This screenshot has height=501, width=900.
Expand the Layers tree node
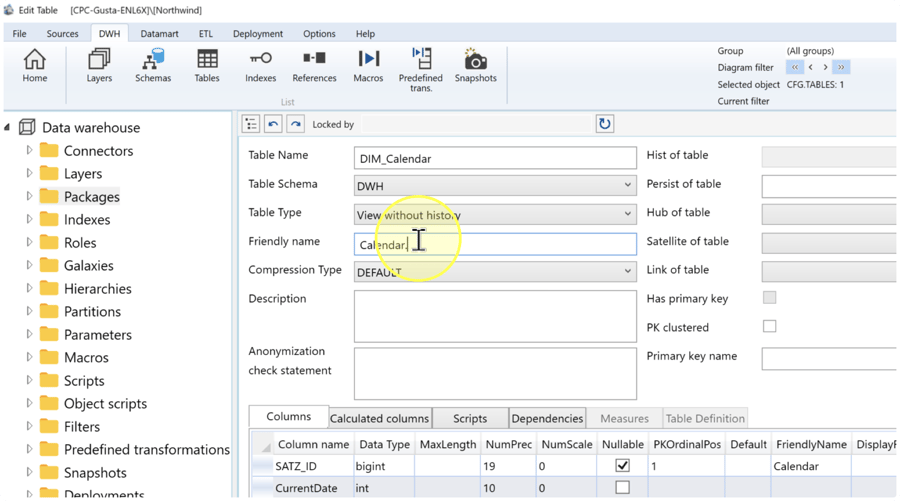pos(29,173)
